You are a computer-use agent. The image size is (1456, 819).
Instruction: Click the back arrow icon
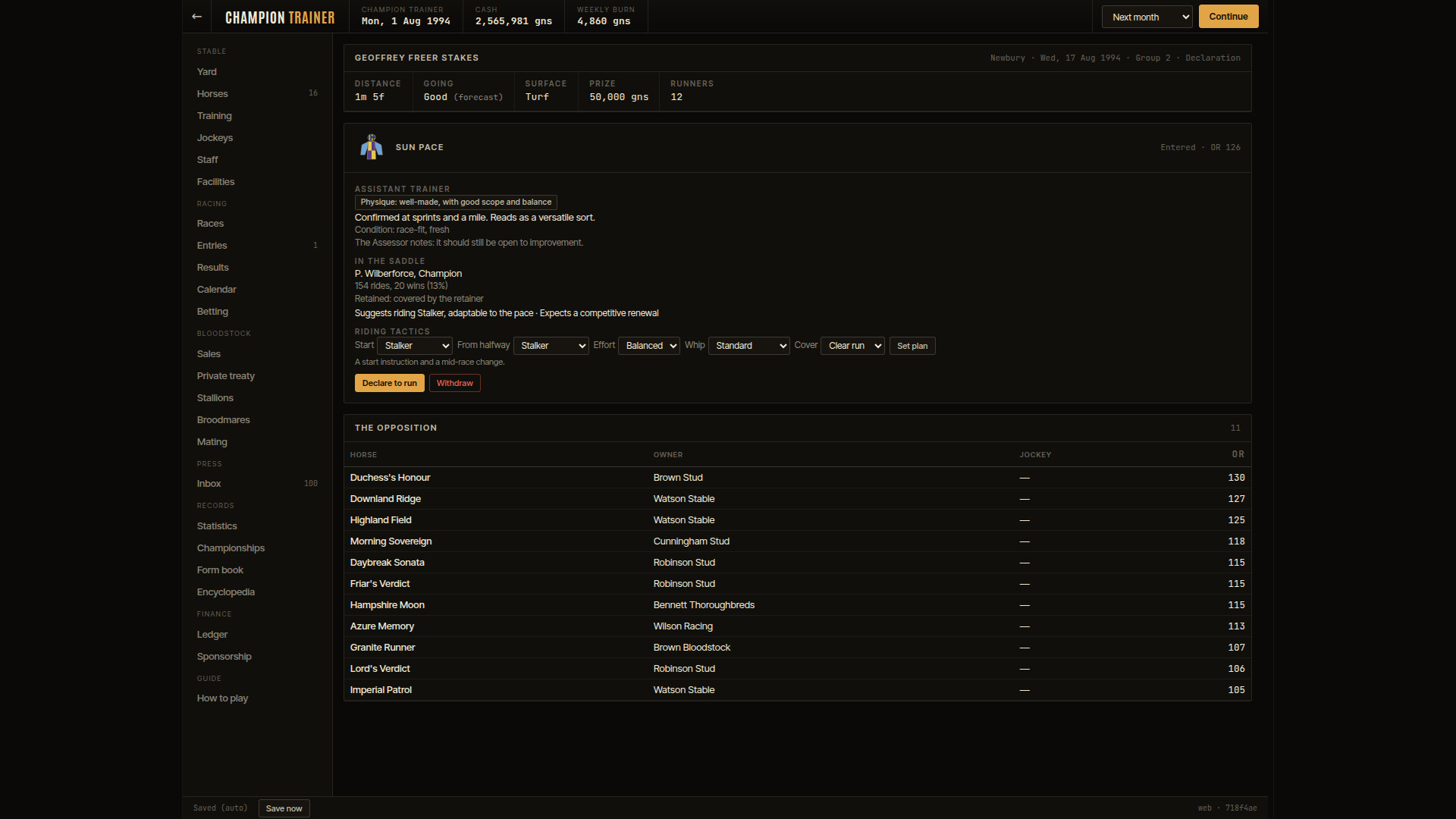(x=196, y=17)
